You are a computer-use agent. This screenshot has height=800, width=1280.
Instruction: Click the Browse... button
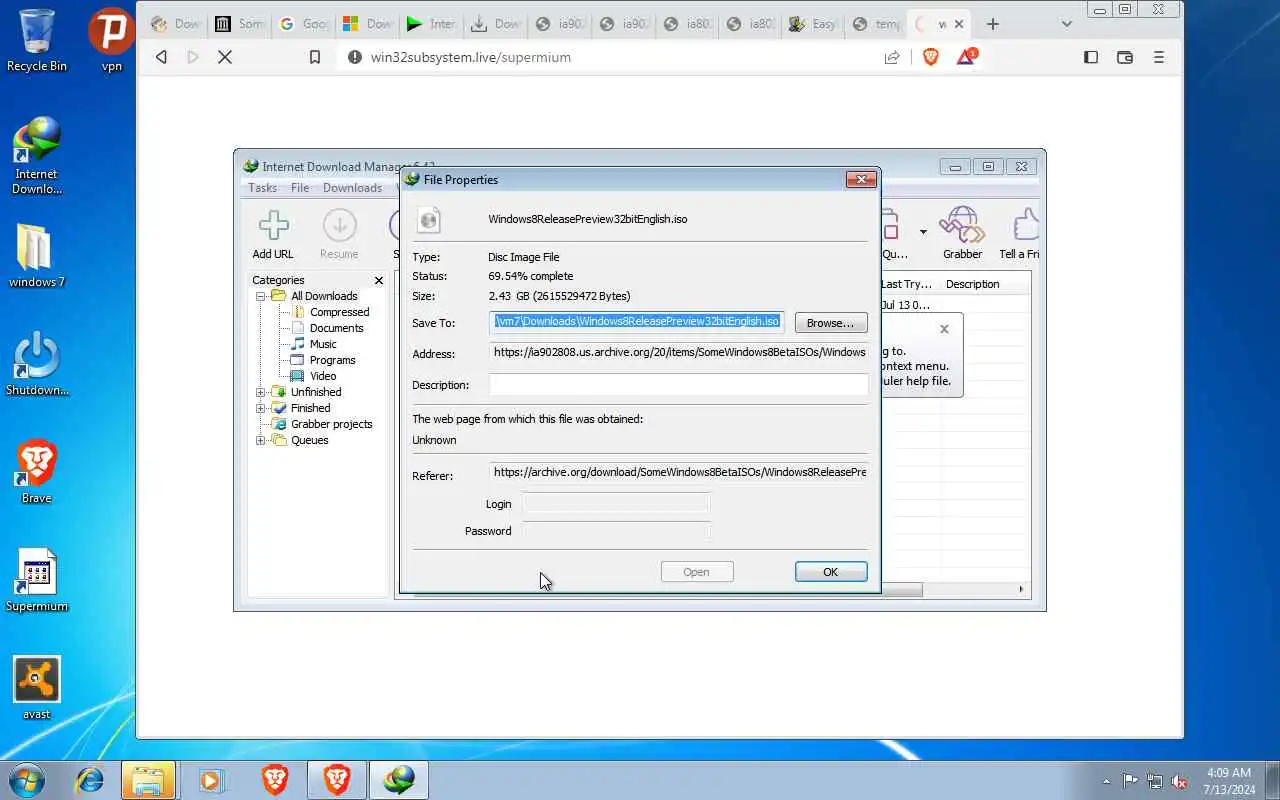[831, 323]
